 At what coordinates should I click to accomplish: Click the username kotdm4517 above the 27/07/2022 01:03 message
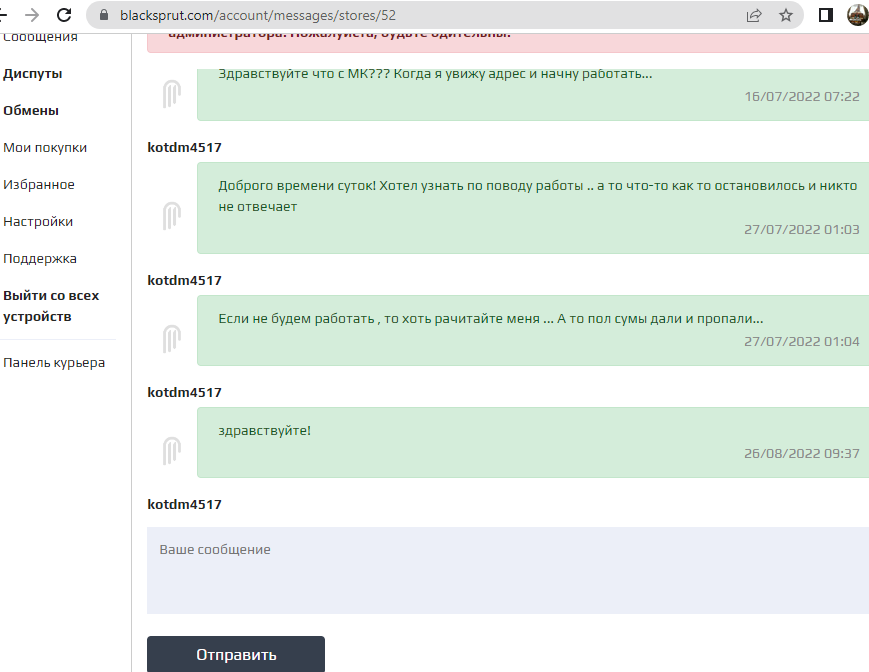[x=185, y=147]
